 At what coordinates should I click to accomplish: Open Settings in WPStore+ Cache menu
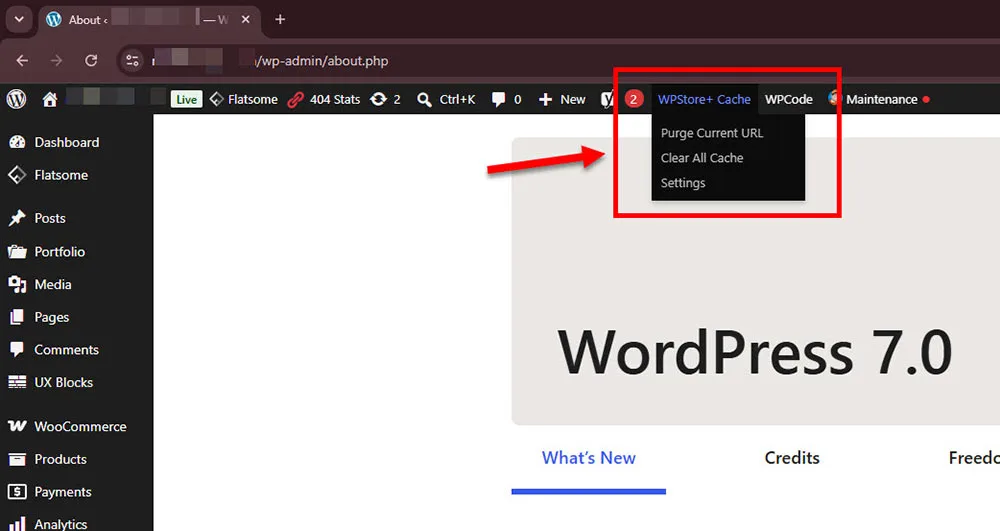683,183
